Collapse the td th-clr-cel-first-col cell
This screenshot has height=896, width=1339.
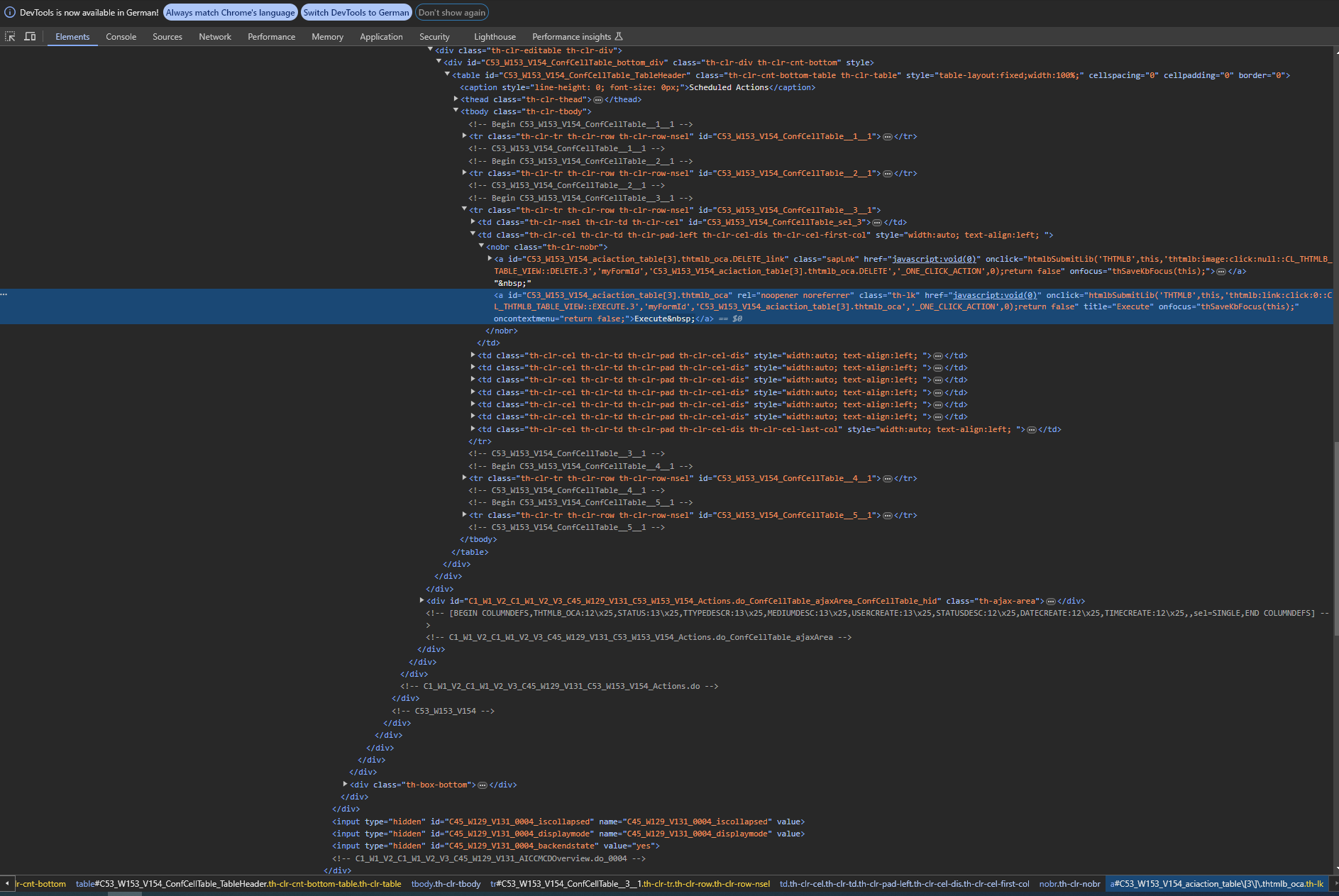[473, 234]
